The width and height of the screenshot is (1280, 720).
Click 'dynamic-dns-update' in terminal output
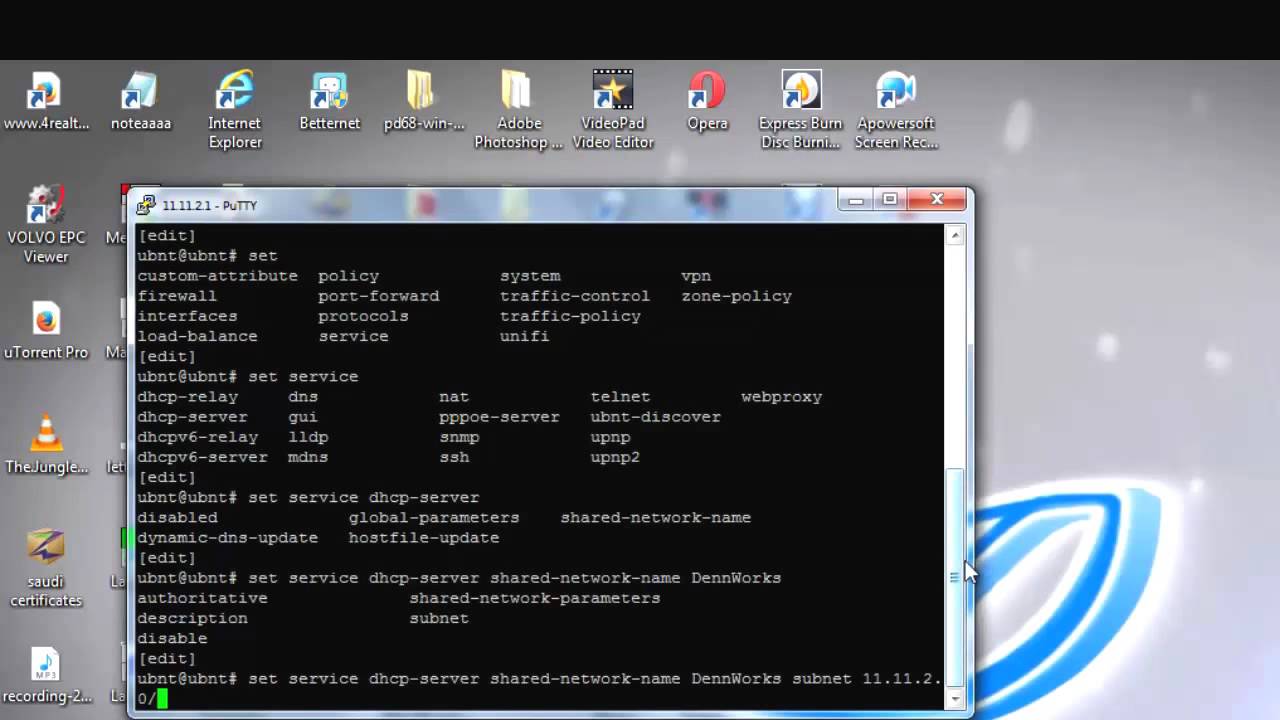coord(227,537)
